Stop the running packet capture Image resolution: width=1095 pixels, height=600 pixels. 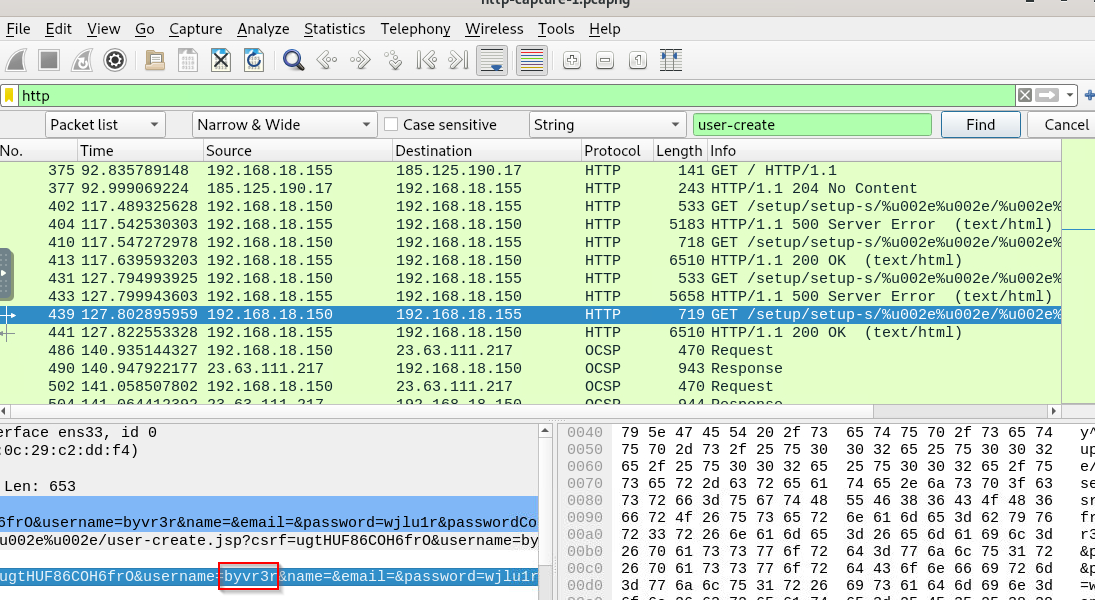49,61
